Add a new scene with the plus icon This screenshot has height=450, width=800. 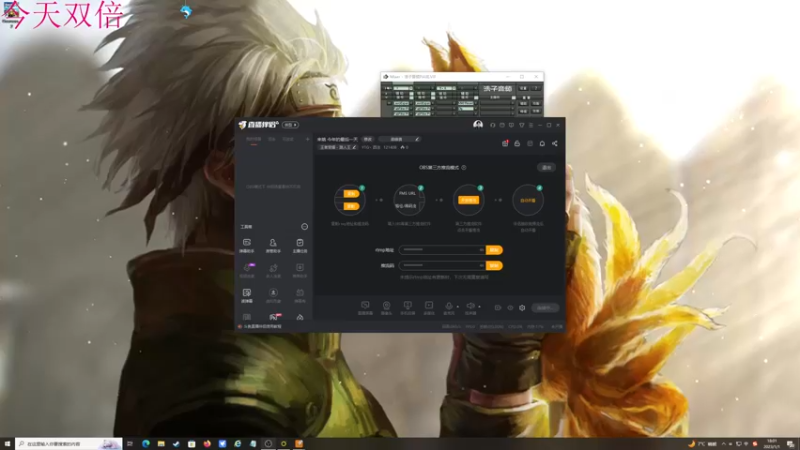click(x=307, y=139)
